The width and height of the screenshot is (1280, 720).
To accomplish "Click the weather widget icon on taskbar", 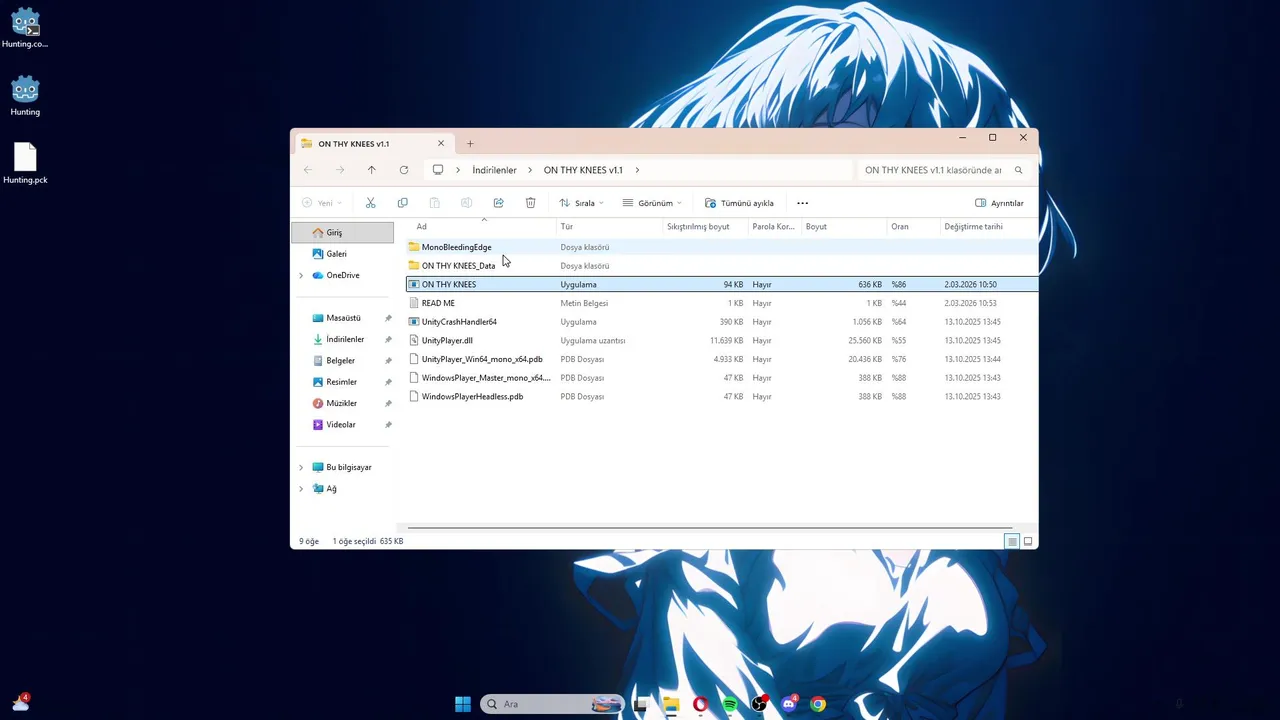I will coord(20,703).
